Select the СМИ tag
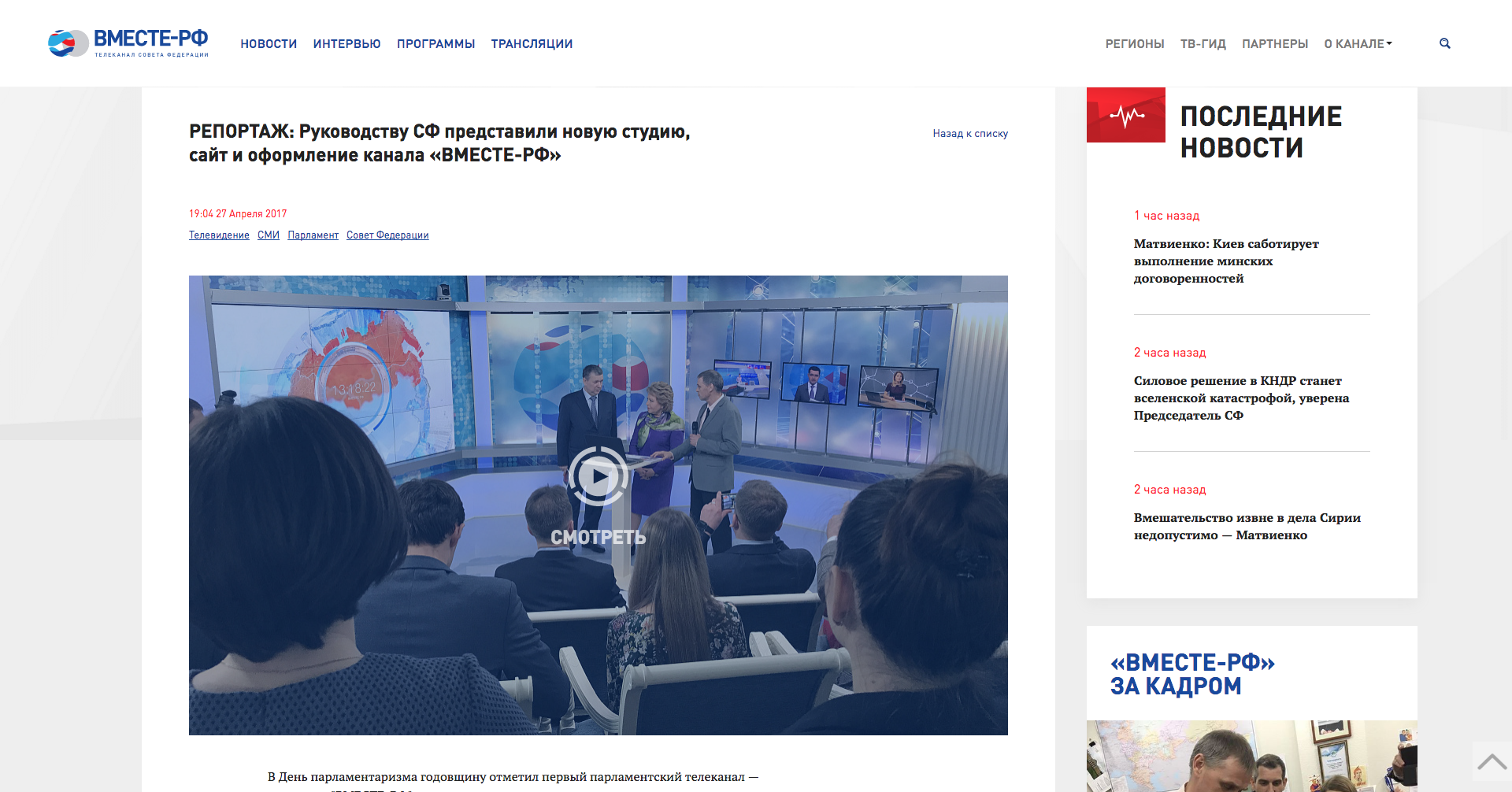 tap(269, 235)
